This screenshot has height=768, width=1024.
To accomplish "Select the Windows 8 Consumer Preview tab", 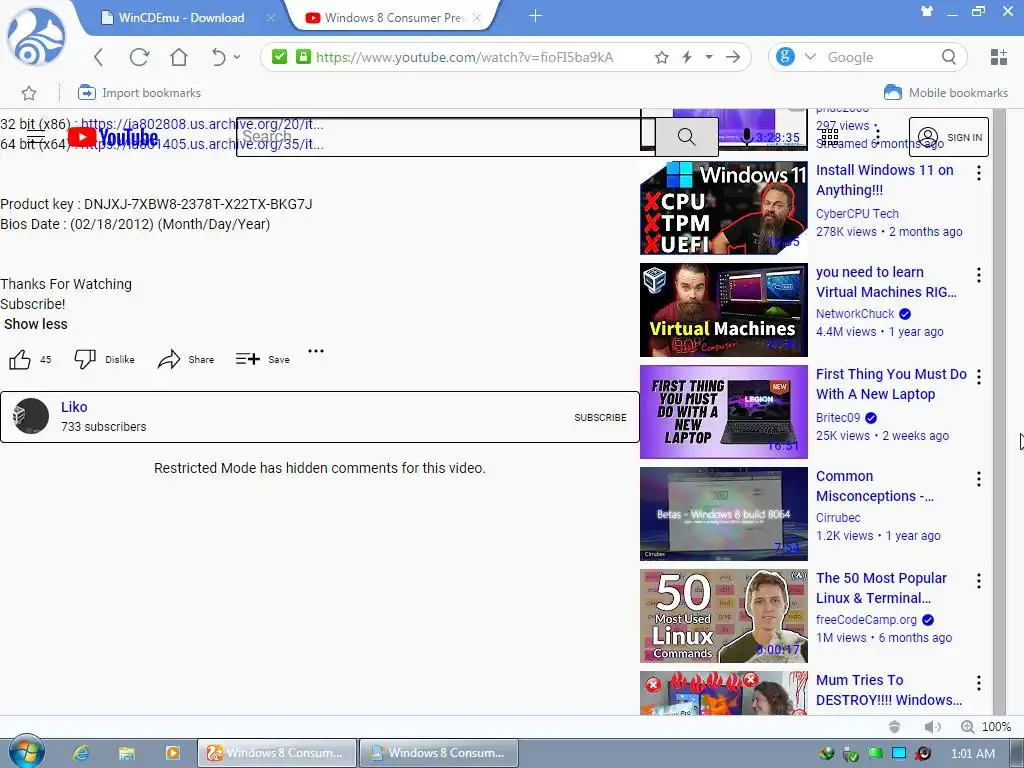I will coord(394,18).
